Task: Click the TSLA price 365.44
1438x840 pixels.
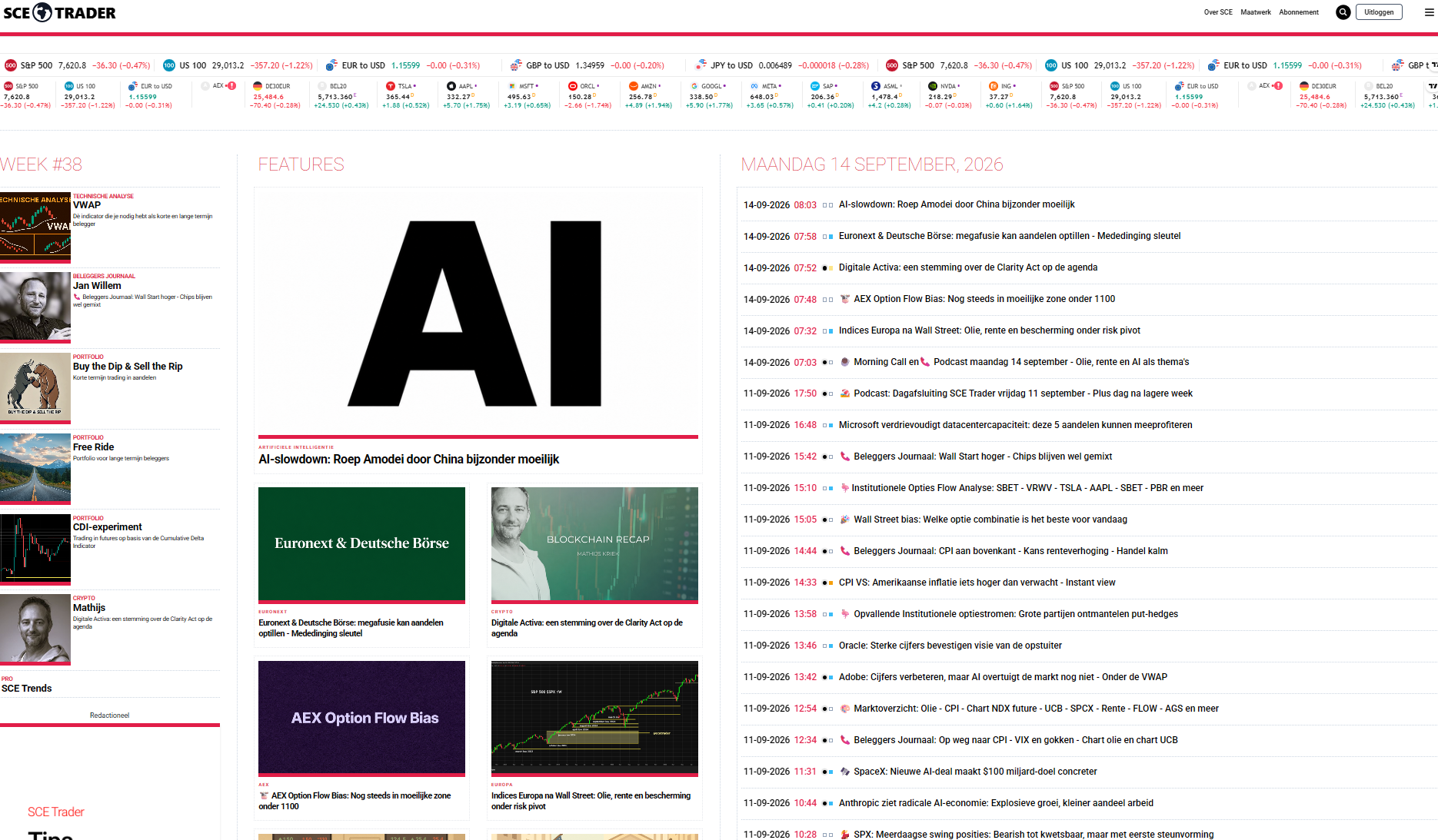Action: tap(398, 97)
